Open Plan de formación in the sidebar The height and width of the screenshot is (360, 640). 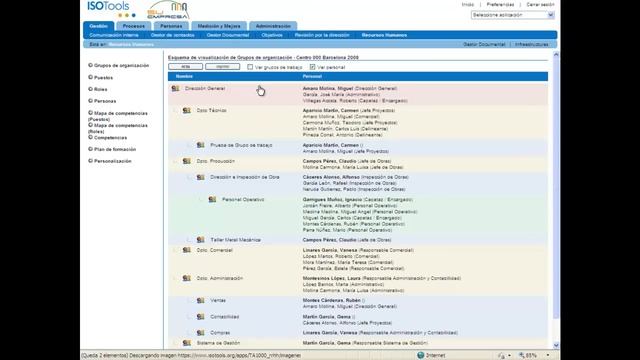point(115,149)
